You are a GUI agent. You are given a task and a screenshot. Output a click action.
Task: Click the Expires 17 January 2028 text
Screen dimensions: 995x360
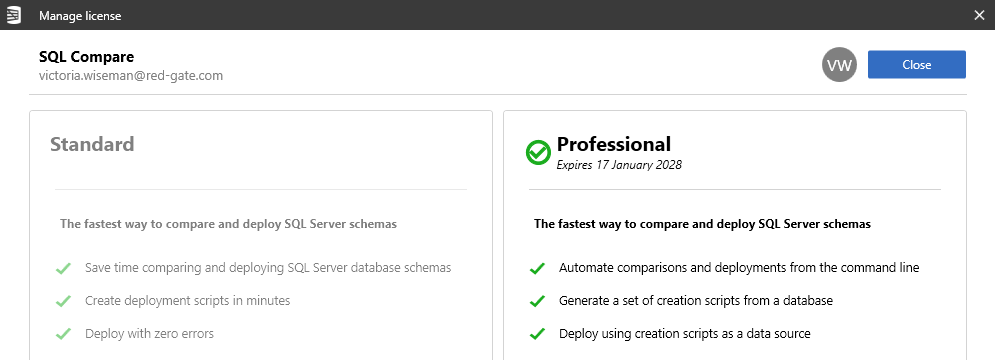(619, 165)
